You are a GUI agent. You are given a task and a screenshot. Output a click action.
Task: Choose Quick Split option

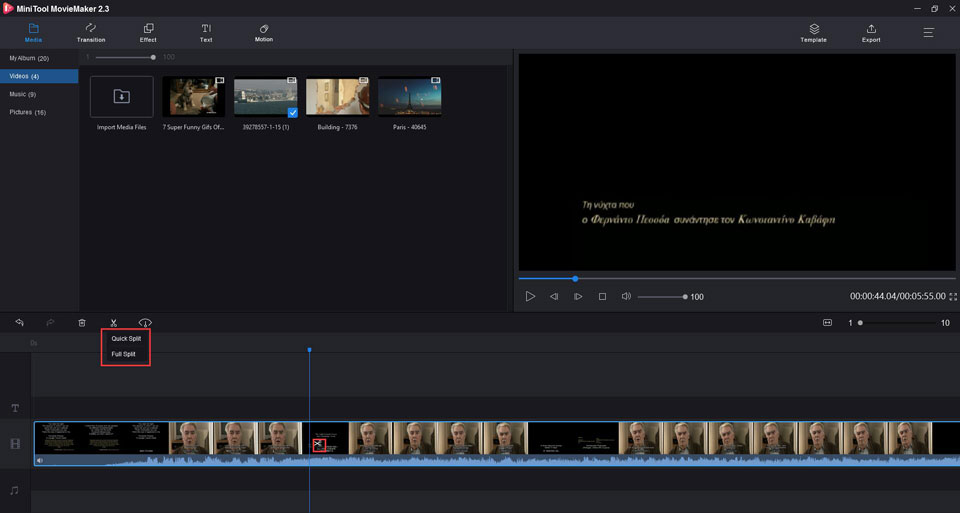click(126, 339)
